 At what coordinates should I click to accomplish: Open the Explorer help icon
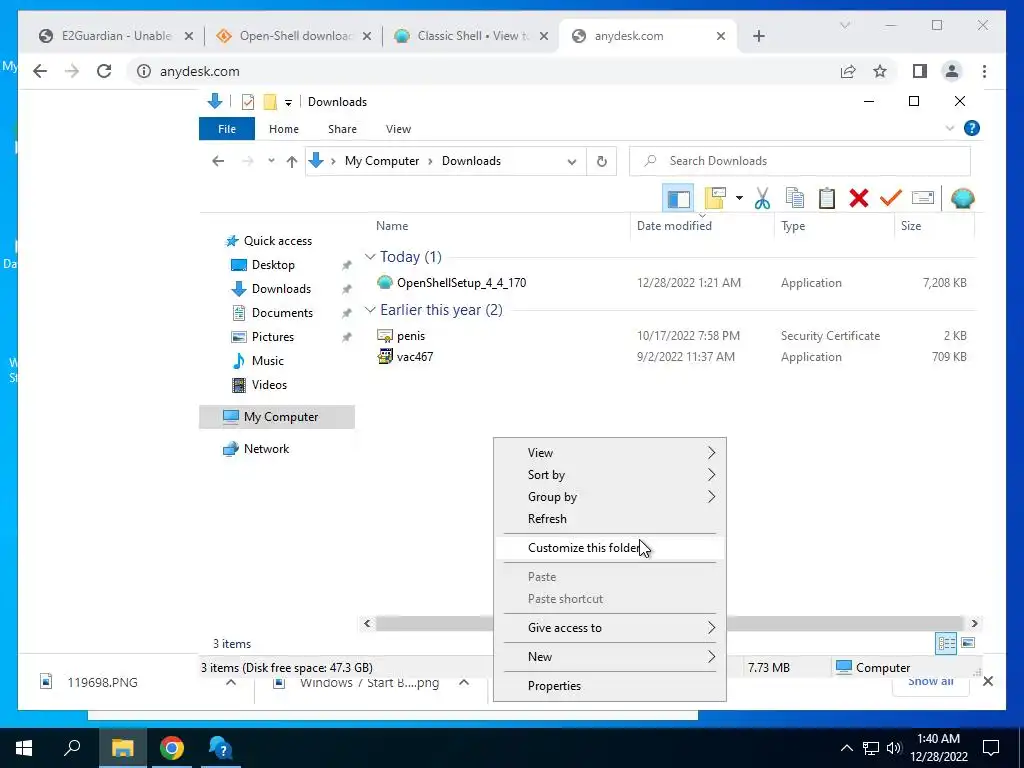[x=972, y=129]
